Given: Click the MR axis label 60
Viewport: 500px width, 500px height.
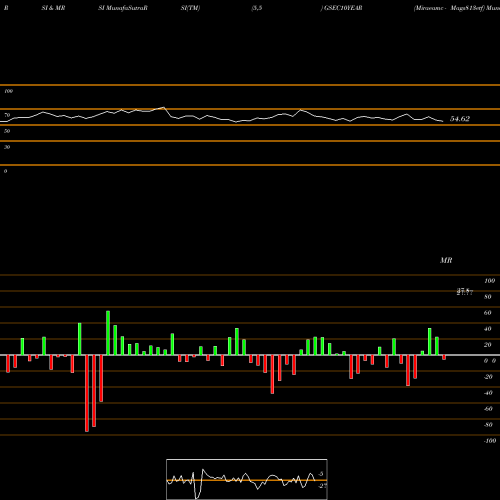Looking at the screenshot, I should click(488, 313).
